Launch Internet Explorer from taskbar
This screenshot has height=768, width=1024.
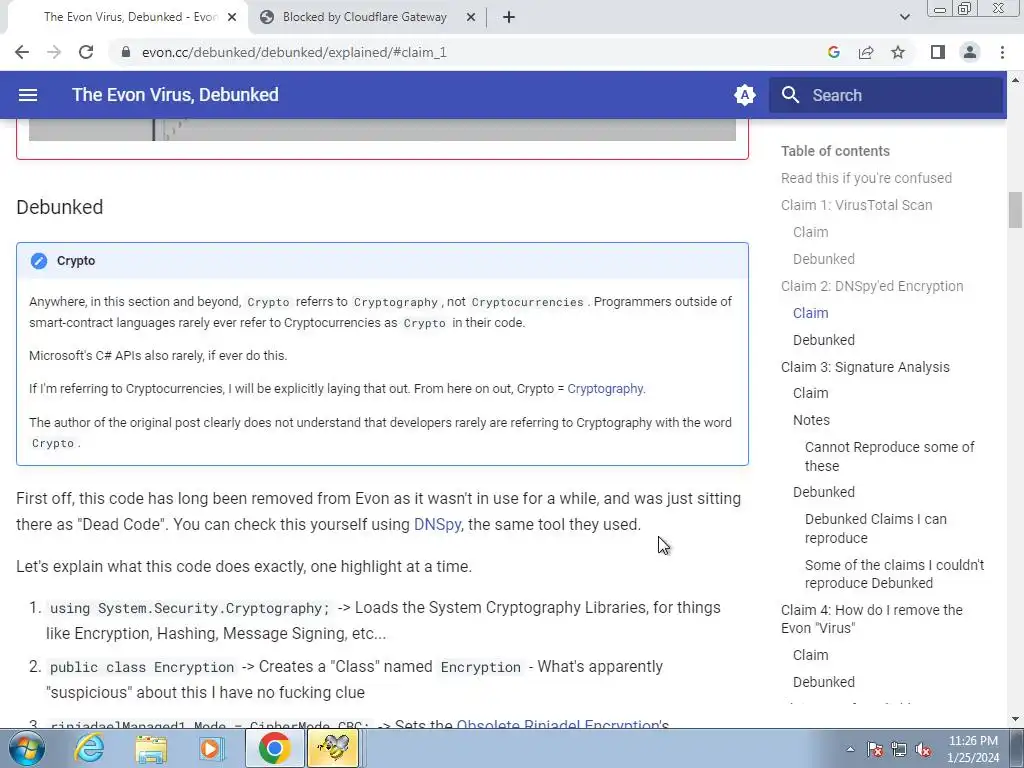point(89,748)
